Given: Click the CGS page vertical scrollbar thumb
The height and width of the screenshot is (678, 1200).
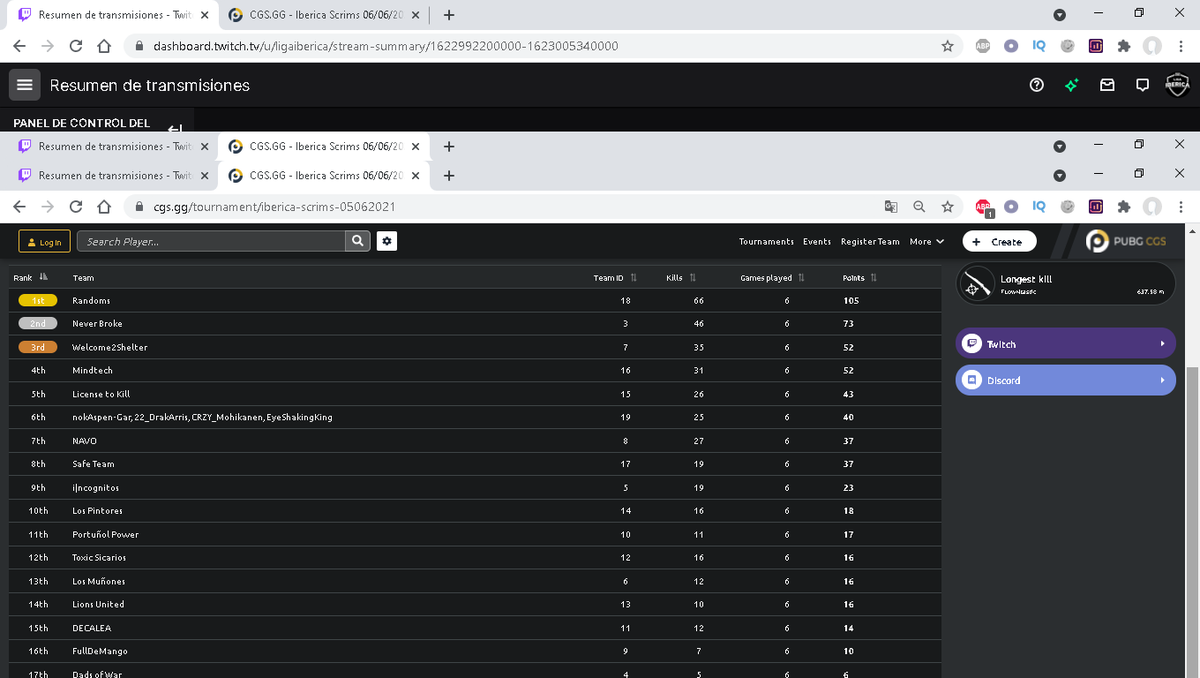Looking at the screenshot, I should (1192, 520).
